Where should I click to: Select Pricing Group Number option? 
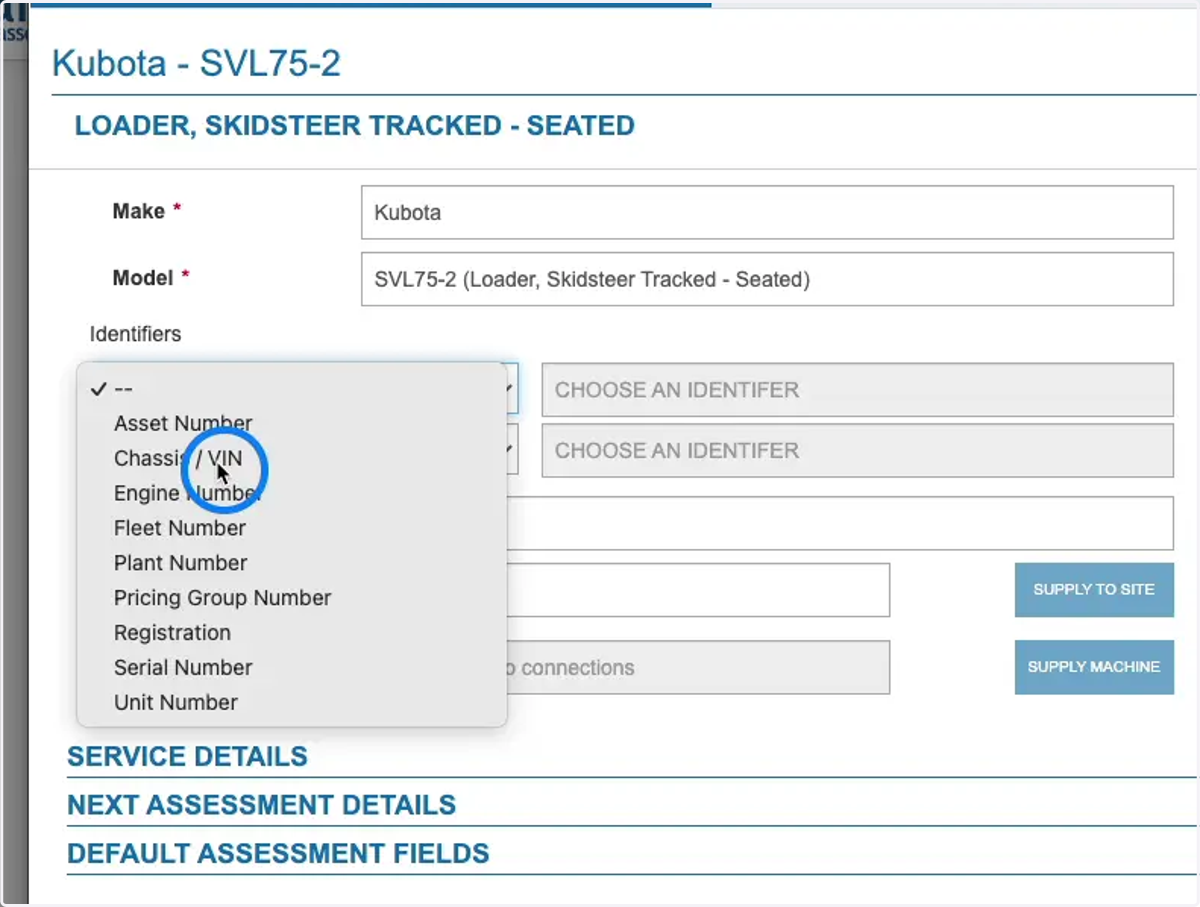291,598
